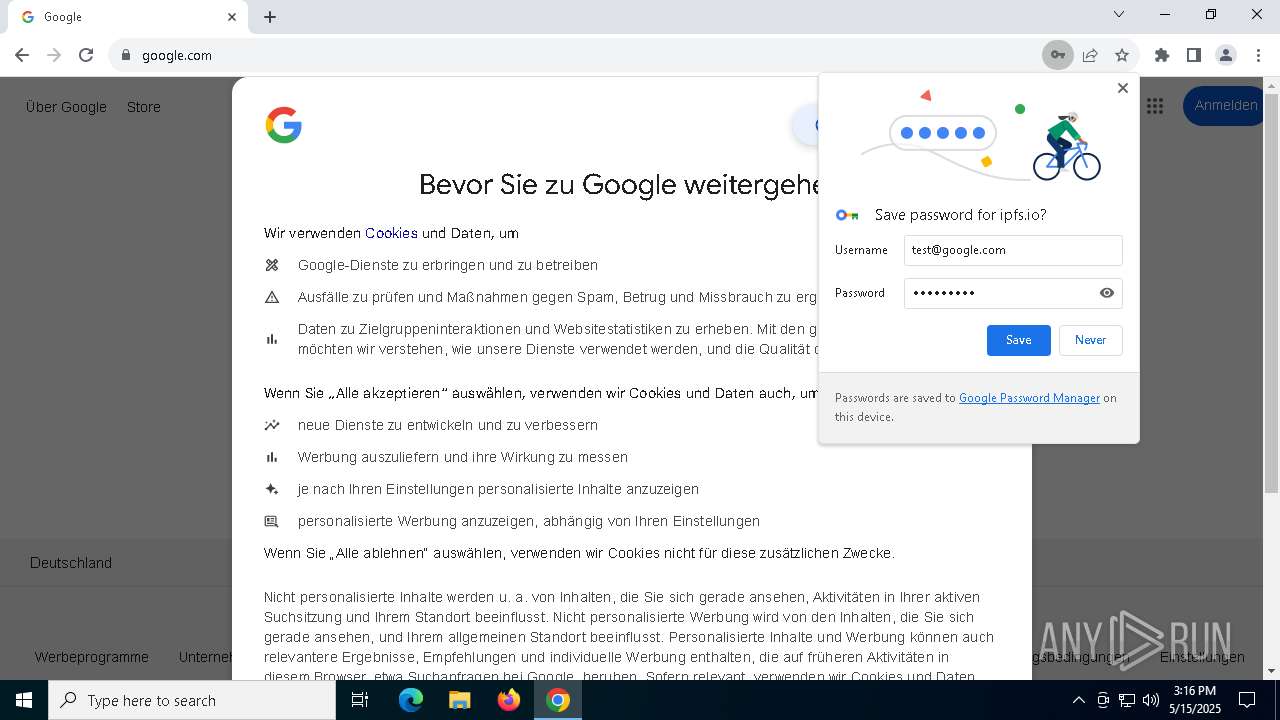1280x720 pixels.
Task: Open the clock showing 3:16 PM
Action: coord(1195,700)
